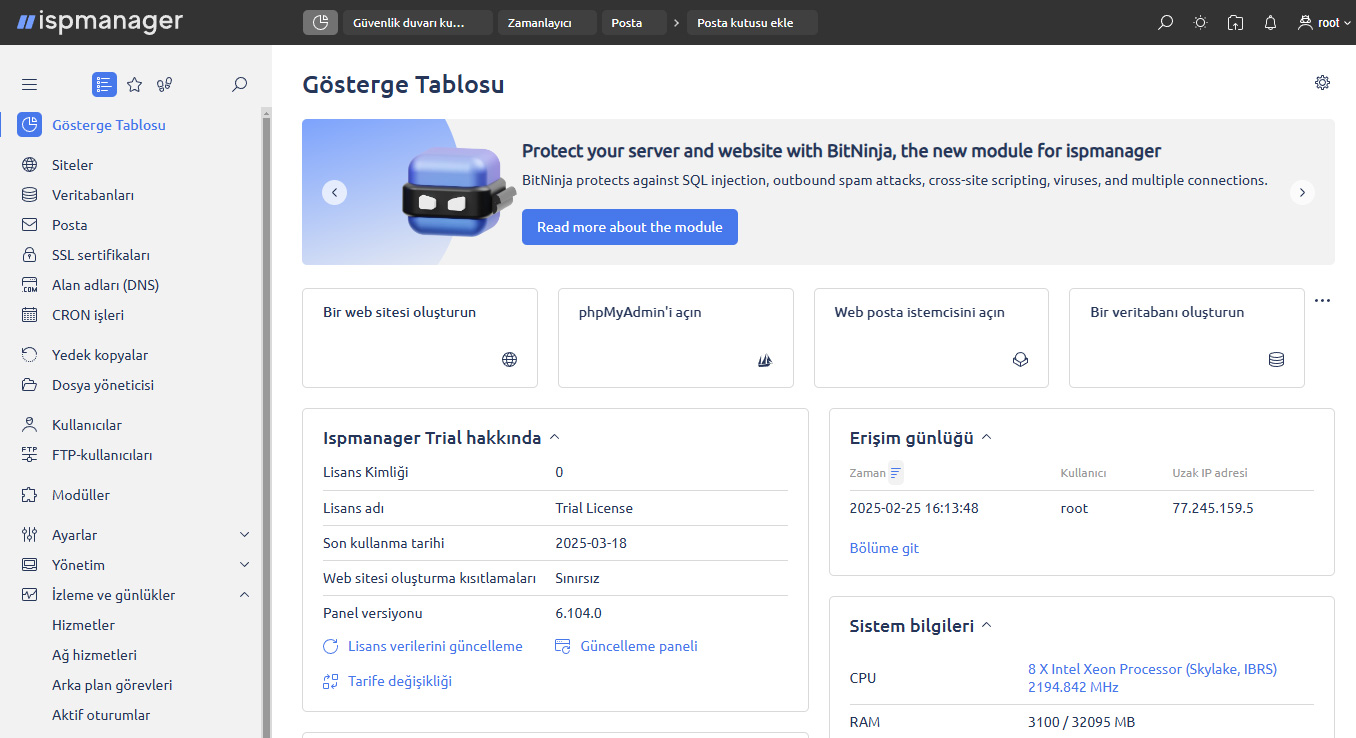
Task: Open the notifications bell icon
Action: 1270,22
